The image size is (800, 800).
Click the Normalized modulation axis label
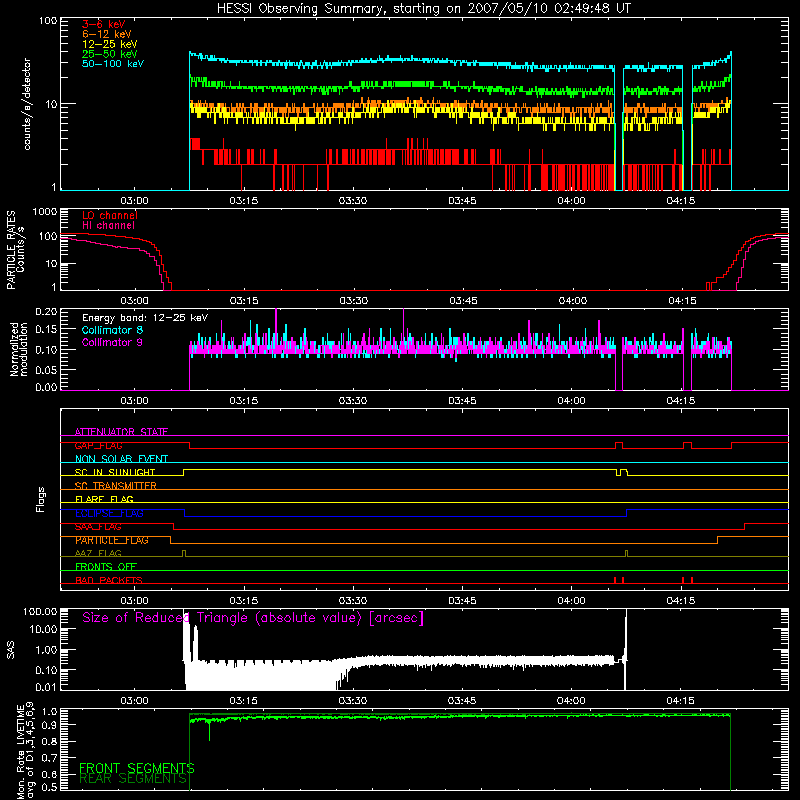(20, 349)
